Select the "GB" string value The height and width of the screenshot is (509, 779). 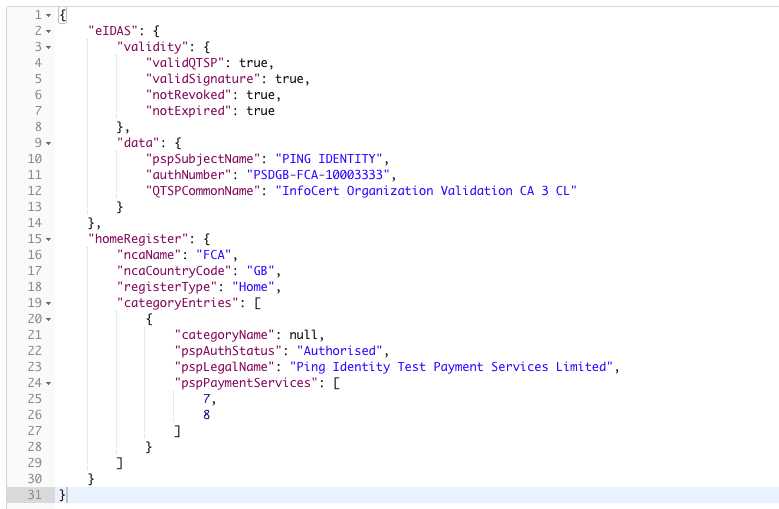coord(261,271)
